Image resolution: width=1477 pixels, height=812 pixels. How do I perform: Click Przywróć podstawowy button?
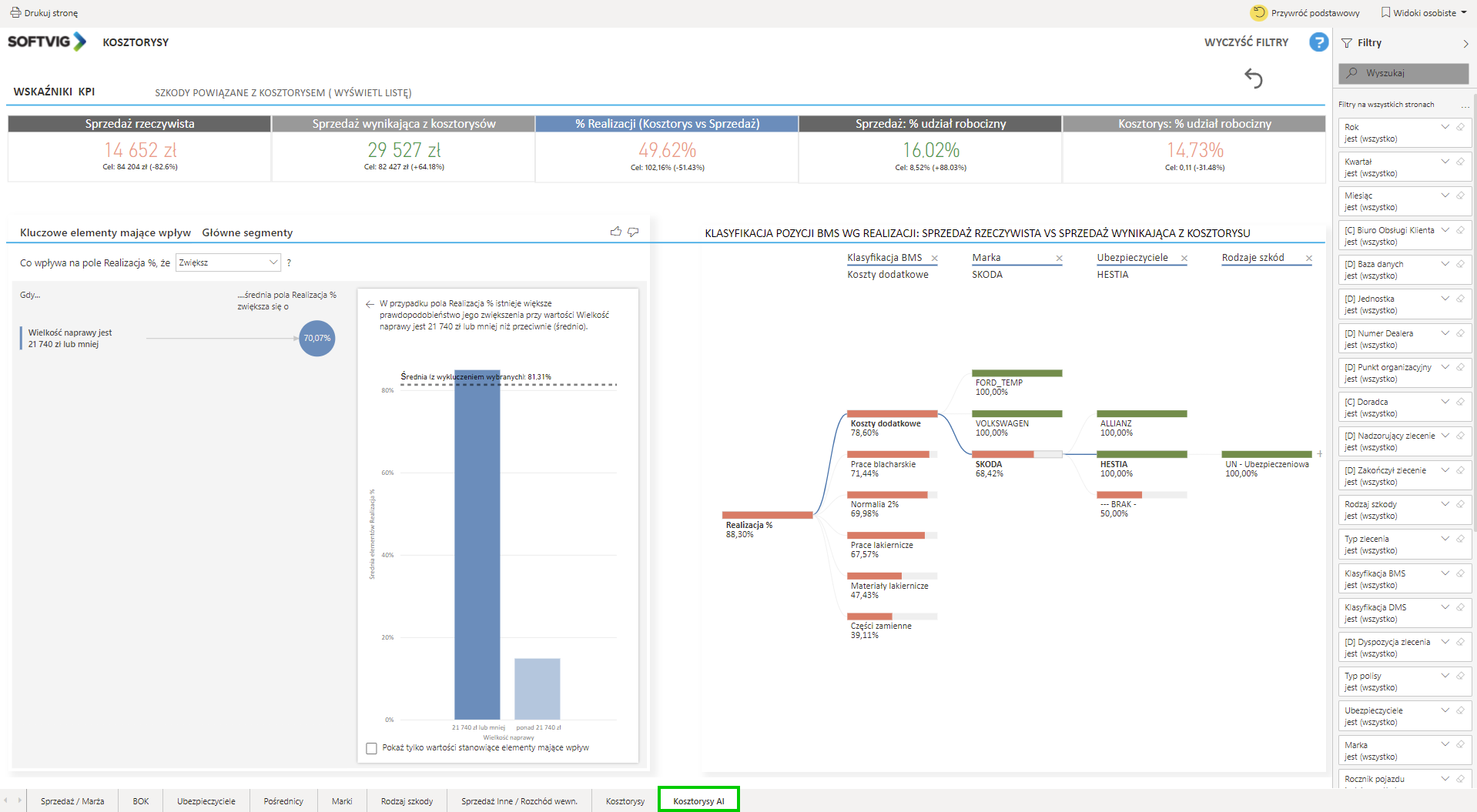[1305, 12]
